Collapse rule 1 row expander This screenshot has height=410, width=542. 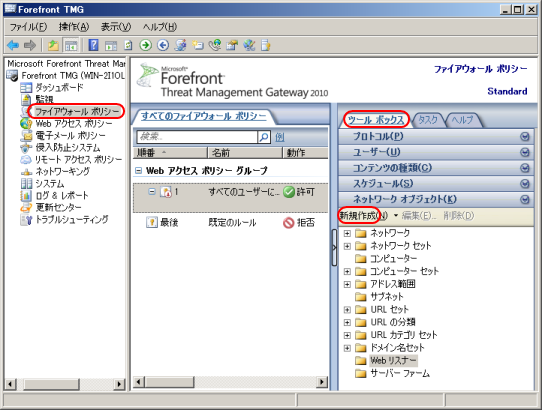coord(152,192)
